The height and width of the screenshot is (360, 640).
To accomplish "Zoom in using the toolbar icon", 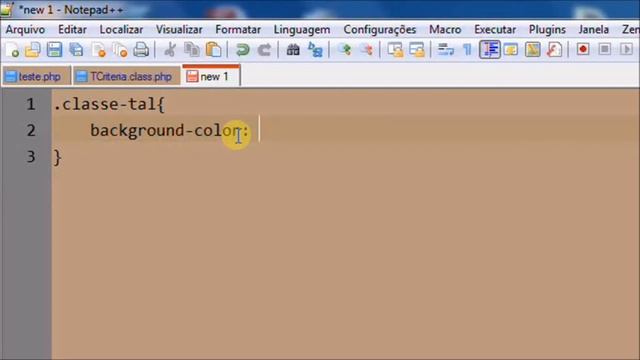I will point(344,50).
